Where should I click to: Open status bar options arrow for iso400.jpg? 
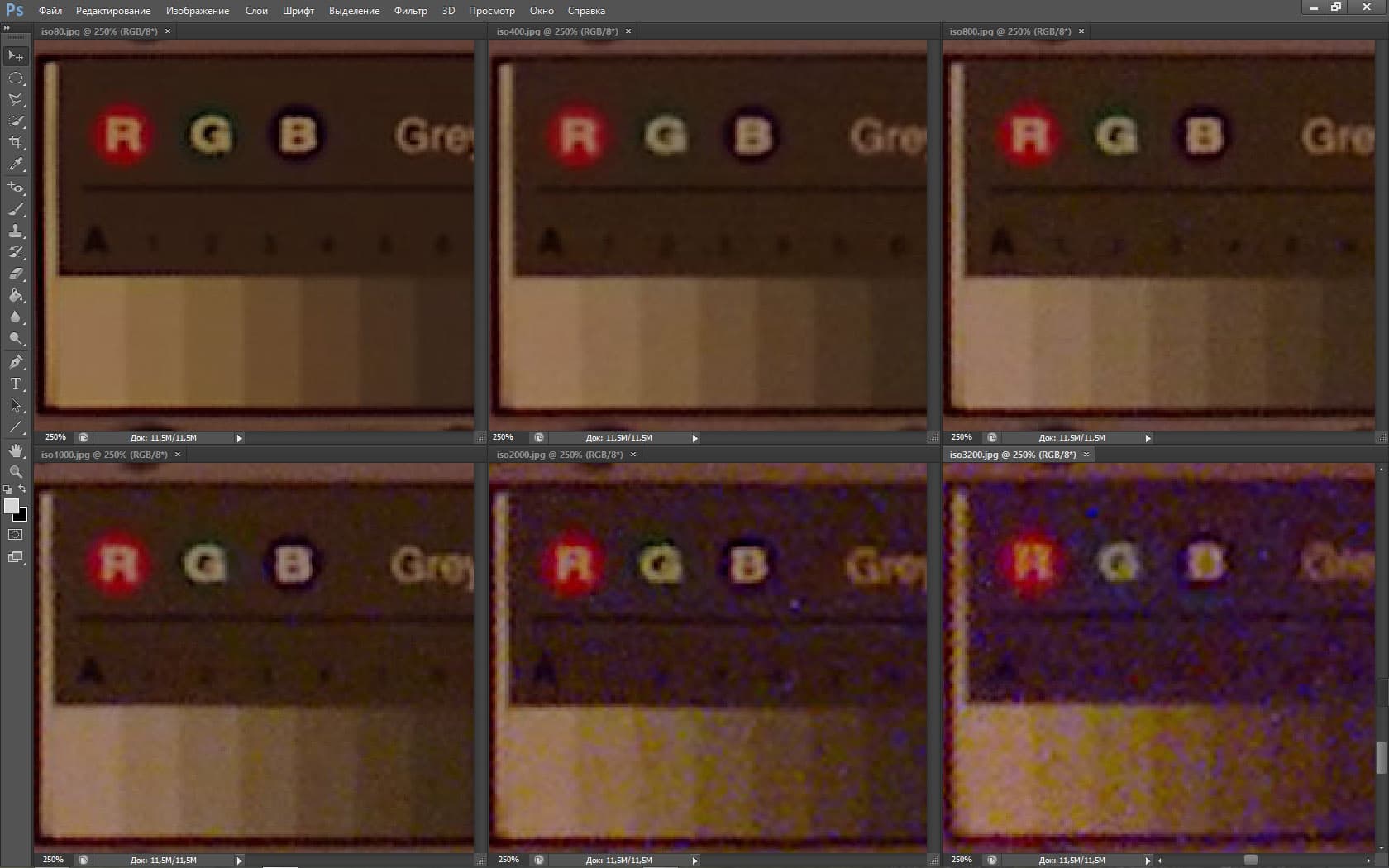pyautogui.click(x=695, y=437)
